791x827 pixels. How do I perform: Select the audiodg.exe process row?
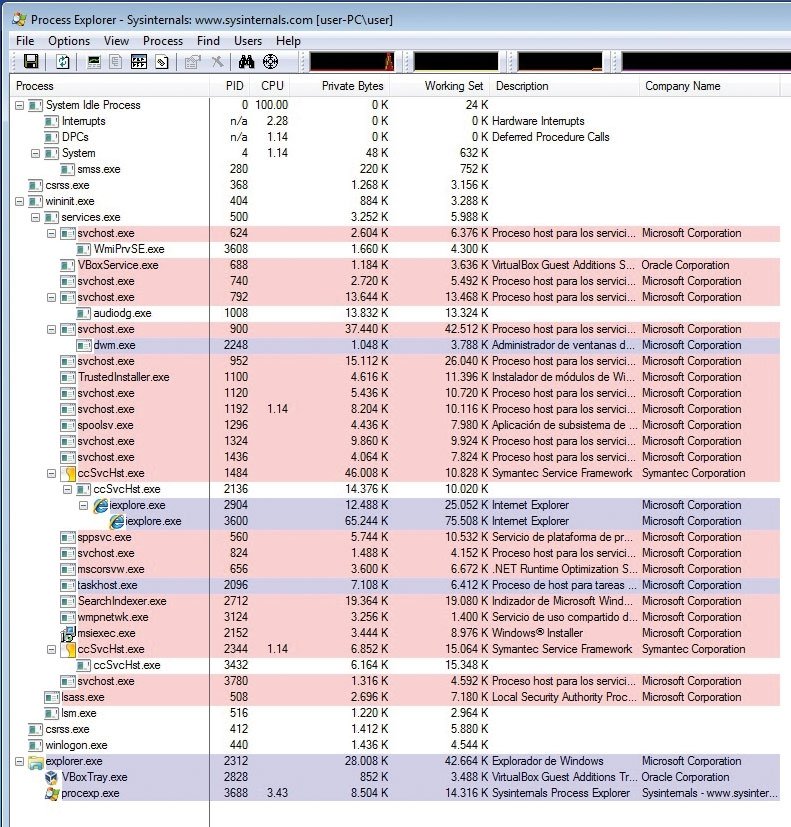coord(395,313)
